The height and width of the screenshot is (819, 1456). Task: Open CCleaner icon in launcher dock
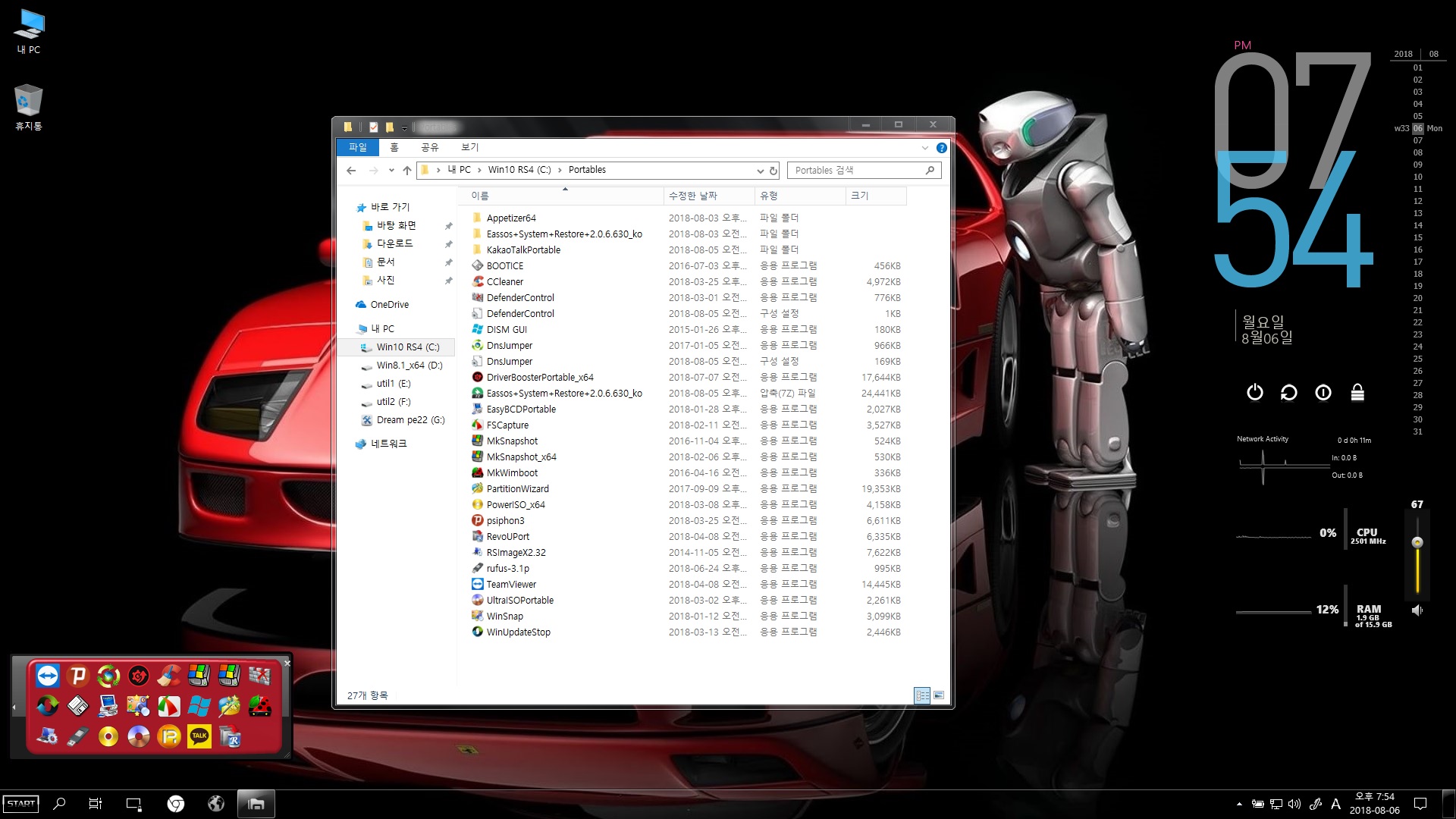point(169,676)
